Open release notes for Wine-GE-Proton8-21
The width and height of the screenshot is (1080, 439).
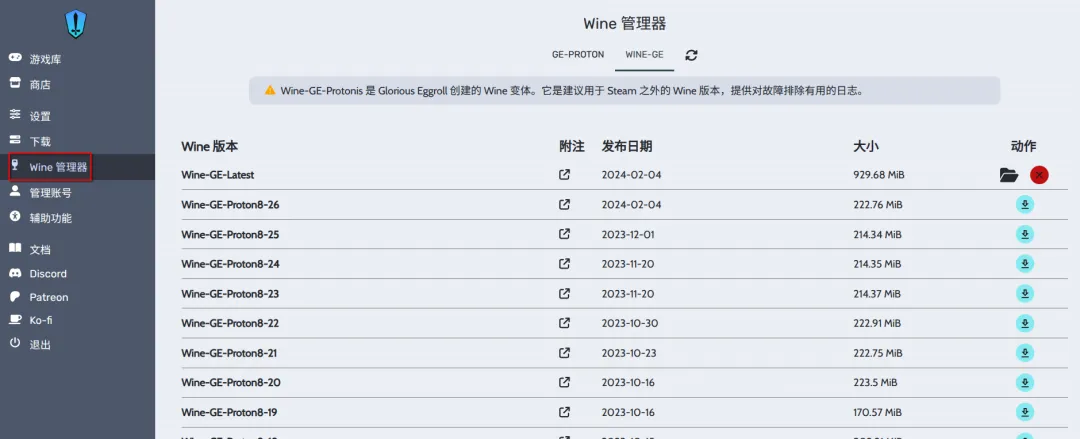tap(565, 353)
